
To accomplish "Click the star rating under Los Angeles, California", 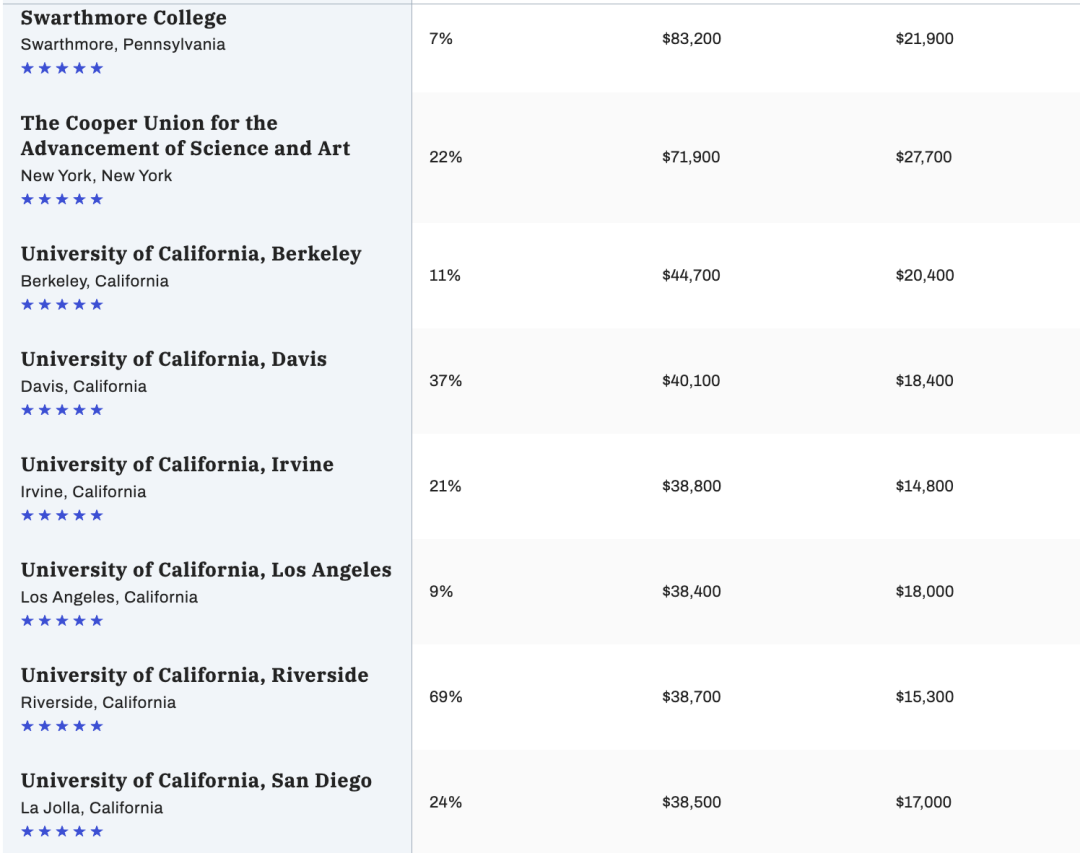I will point(62,621).
